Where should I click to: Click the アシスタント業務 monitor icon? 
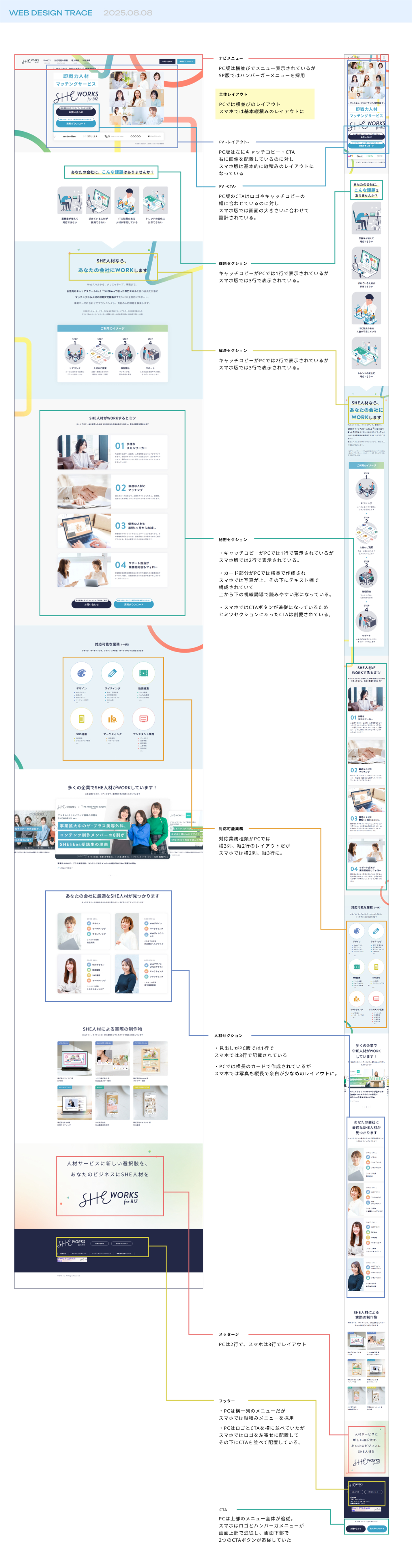click(143, 719)
